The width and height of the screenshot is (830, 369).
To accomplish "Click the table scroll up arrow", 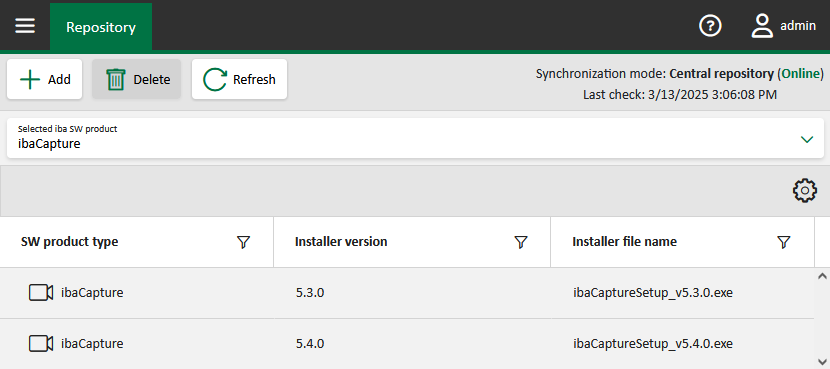I will tap(822, 276).
